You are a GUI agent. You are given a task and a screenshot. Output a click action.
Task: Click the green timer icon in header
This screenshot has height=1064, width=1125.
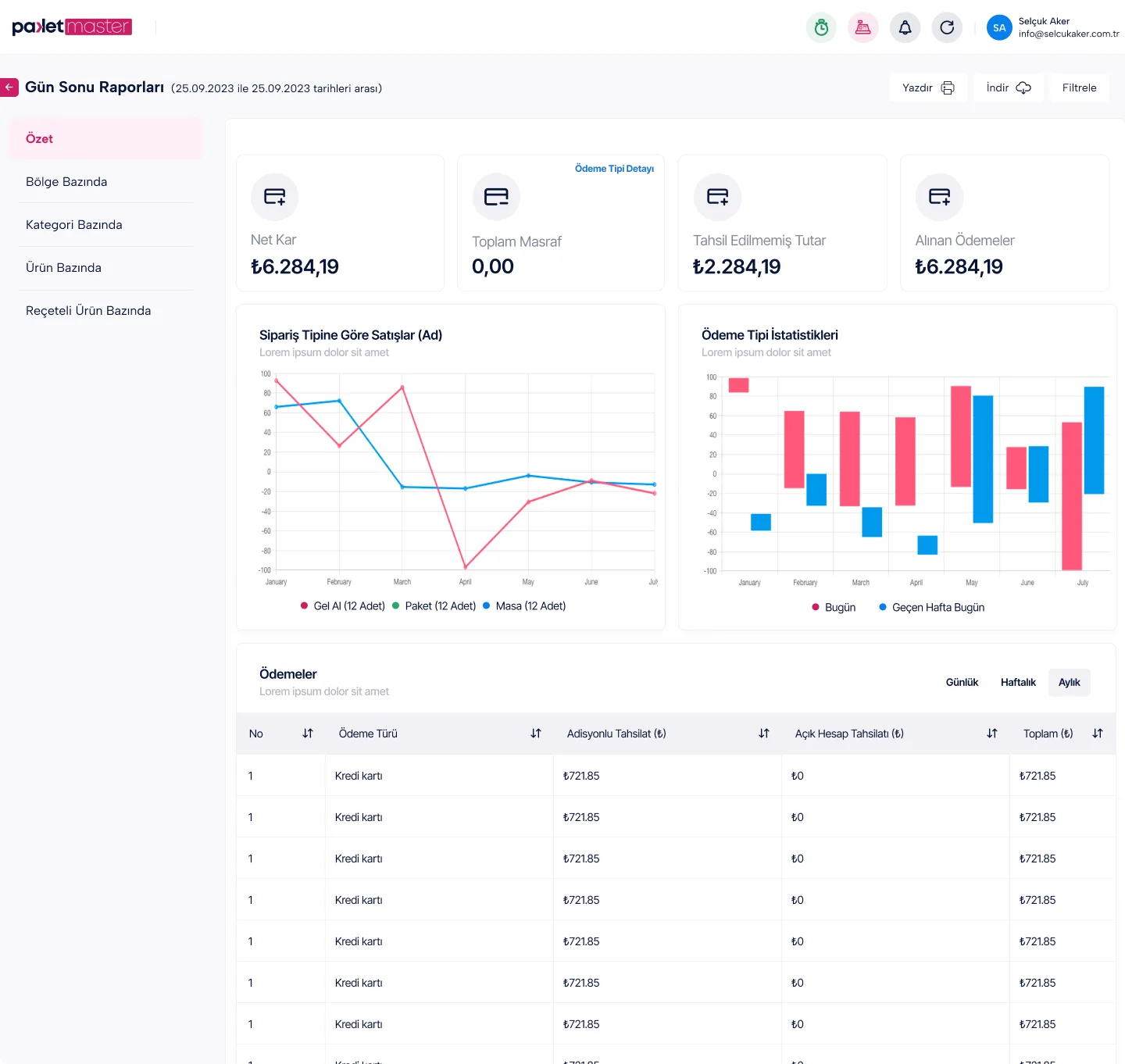(x=821, y=27)
